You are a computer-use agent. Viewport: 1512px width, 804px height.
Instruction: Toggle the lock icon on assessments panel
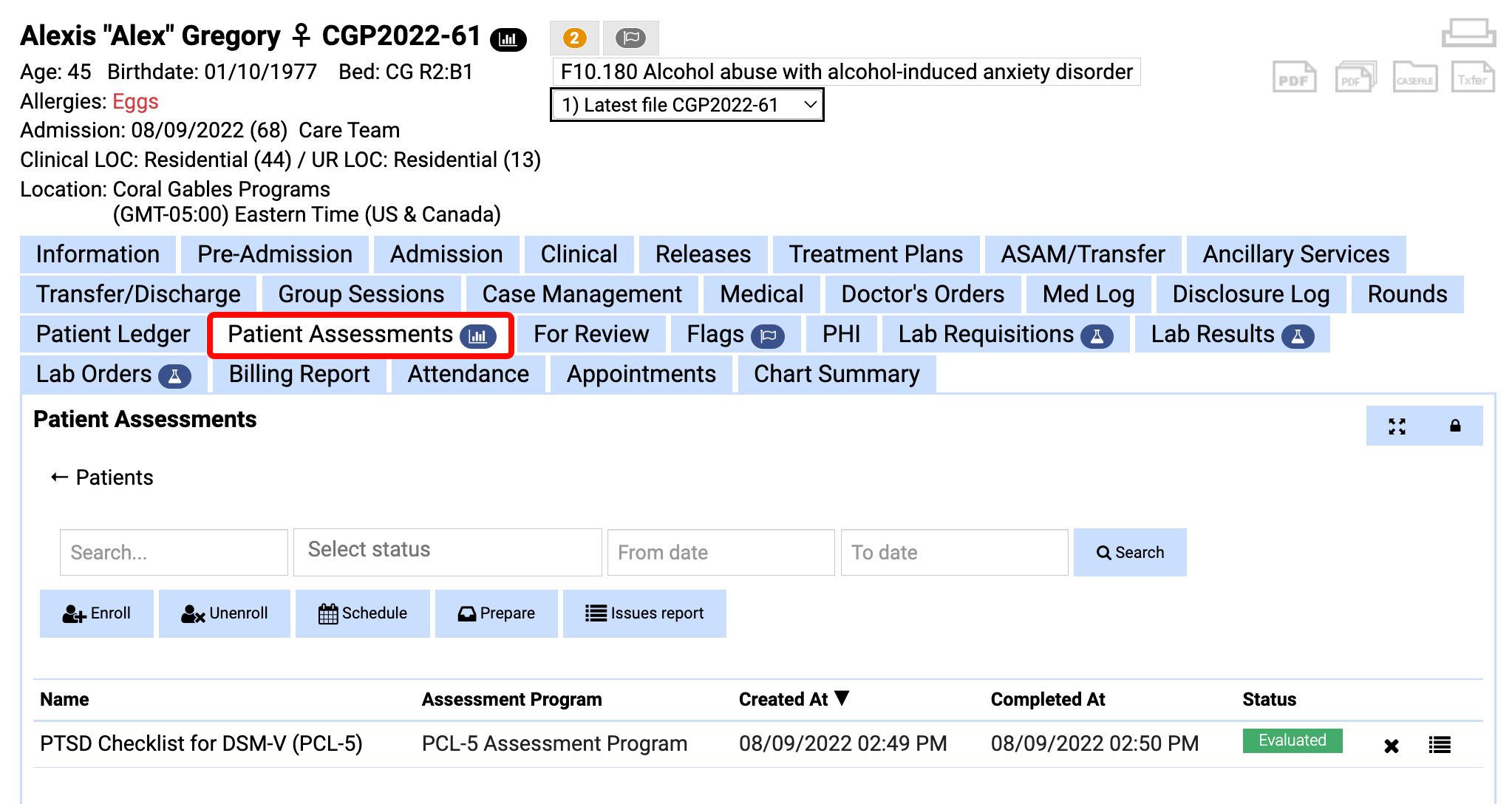coord(1455,426)
